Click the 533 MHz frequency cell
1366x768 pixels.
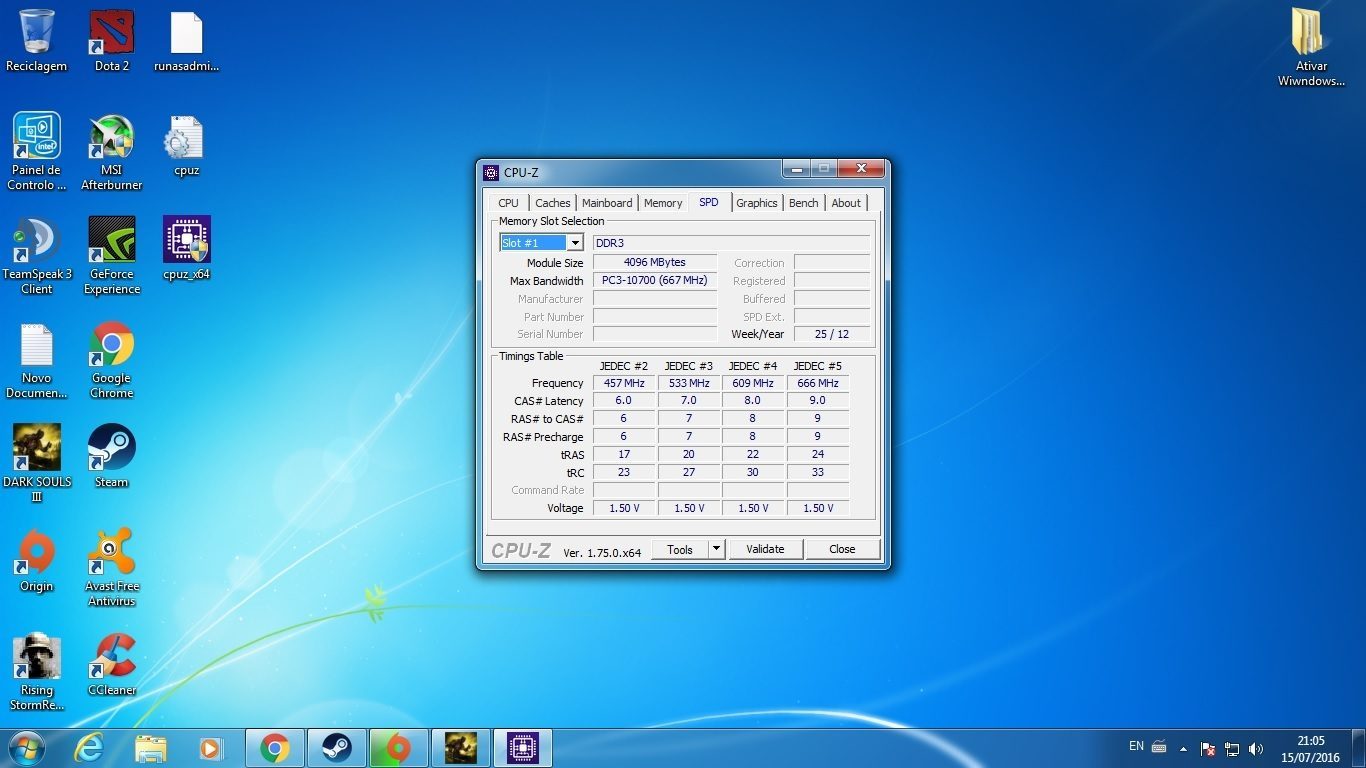tap(689, 383)
